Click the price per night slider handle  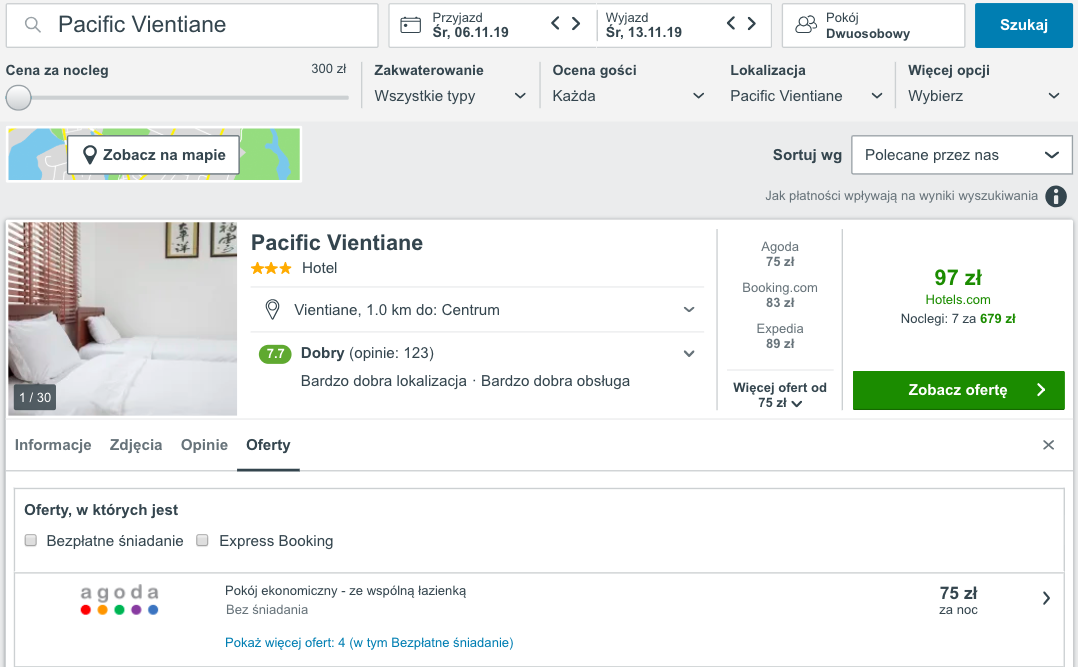point(18,97)
